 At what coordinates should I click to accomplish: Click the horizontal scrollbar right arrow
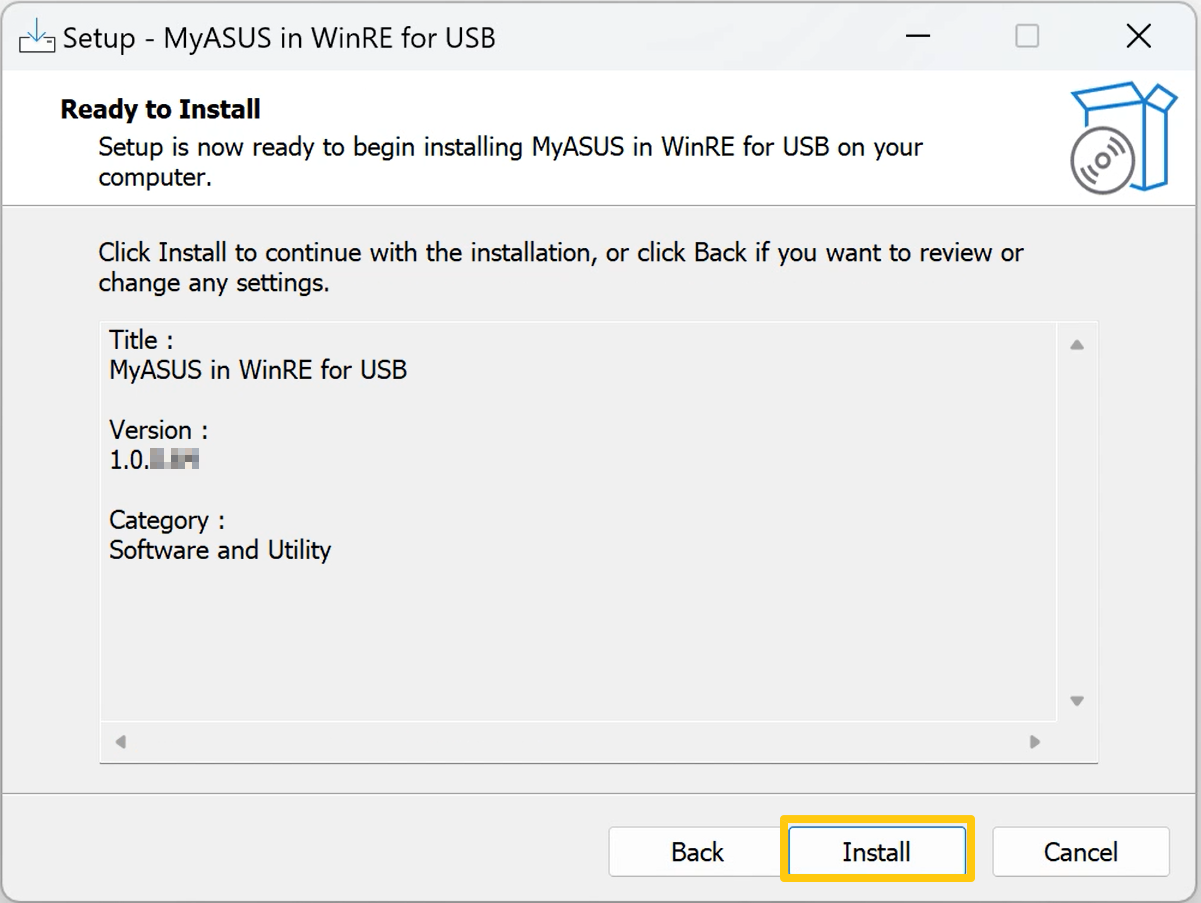pyautogui.click(x=1035, y=742)
